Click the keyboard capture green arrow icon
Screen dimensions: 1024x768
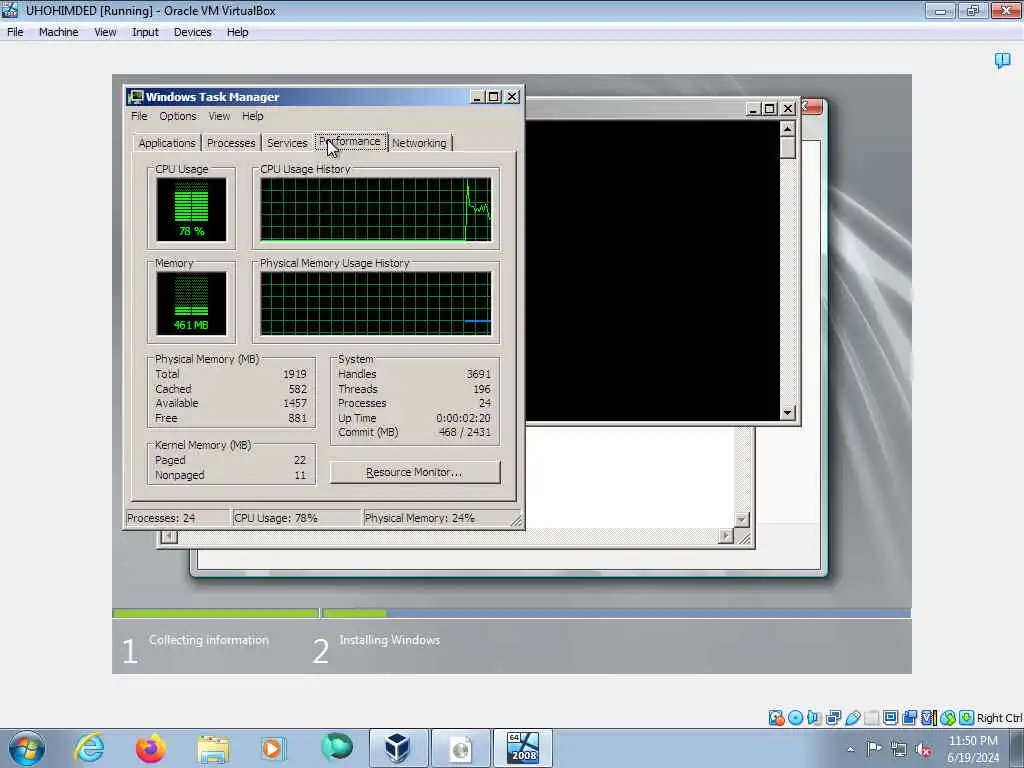click(967, 718)
